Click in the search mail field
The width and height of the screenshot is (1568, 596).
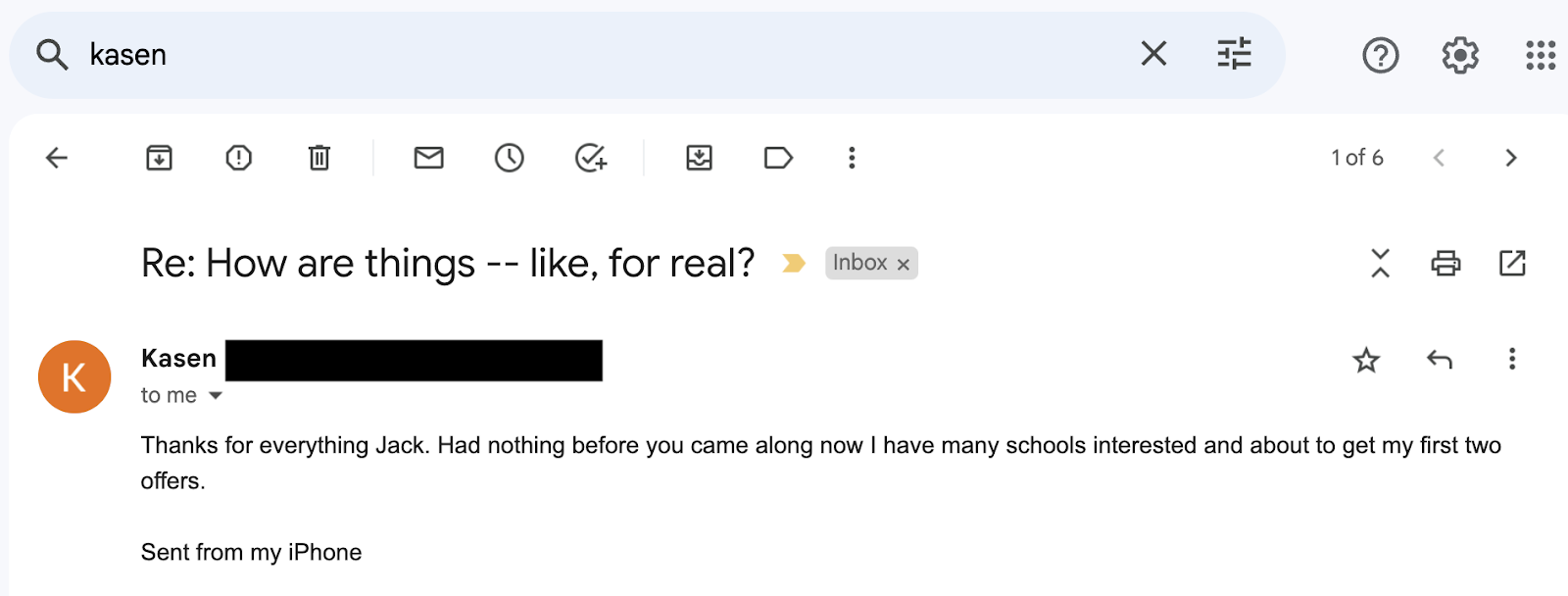tap(588, 54)
